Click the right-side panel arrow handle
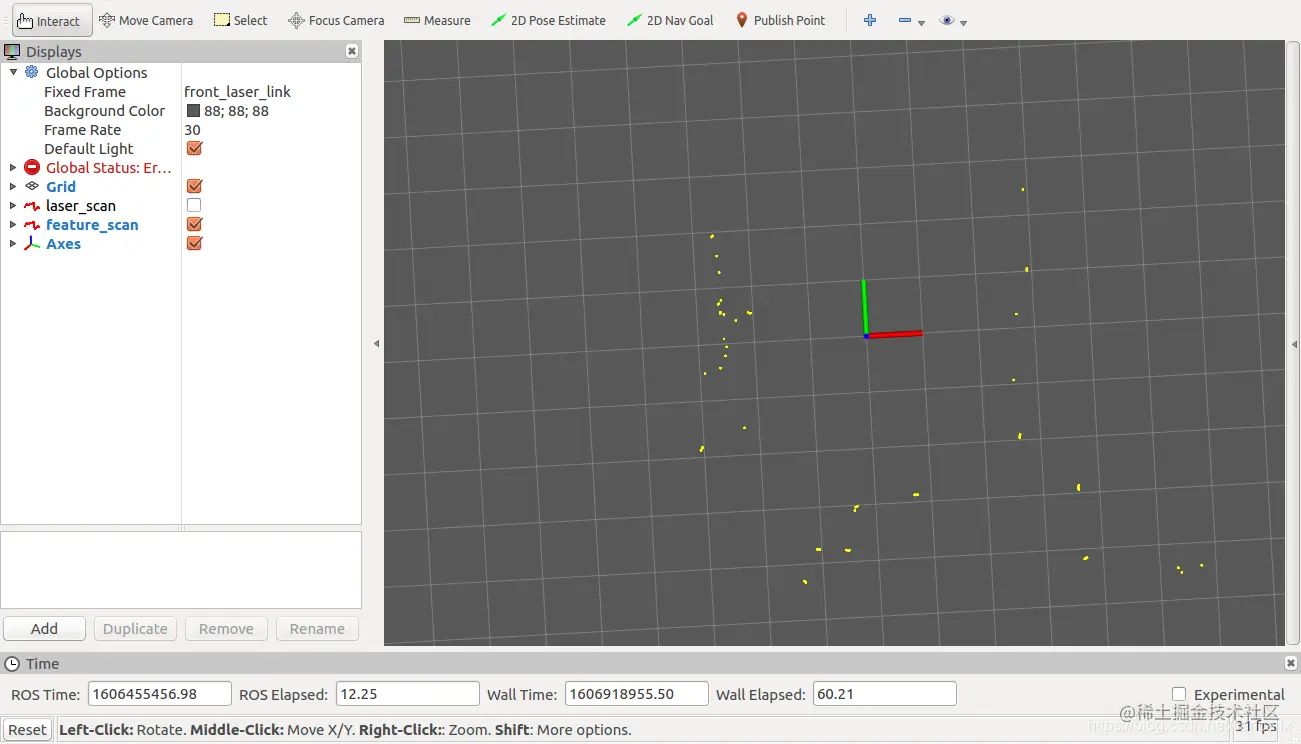 [1294, 343]
